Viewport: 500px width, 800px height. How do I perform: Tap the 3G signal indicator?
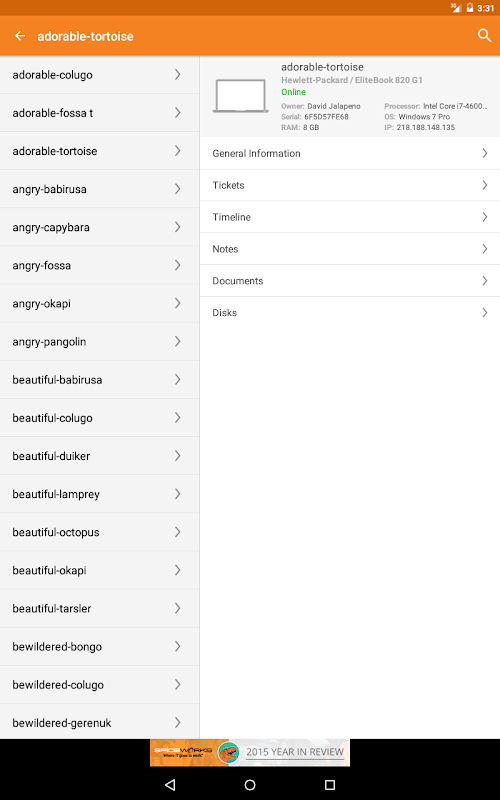[x=455, y=8]
